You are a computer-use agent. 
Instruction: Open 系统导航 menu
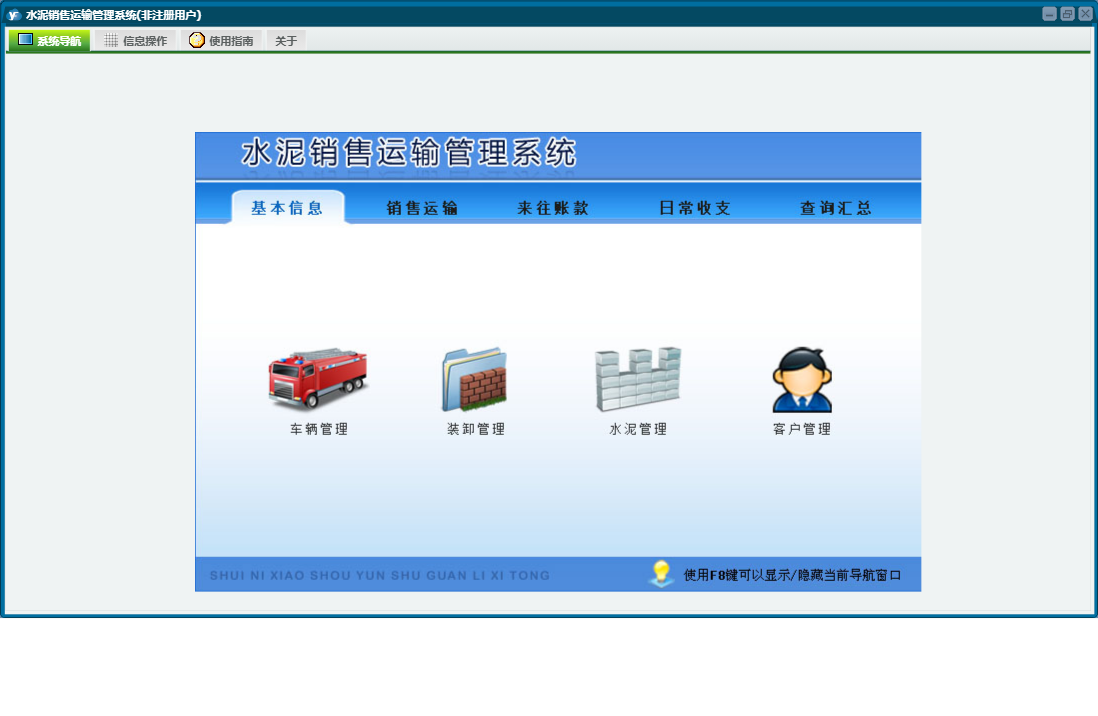pyautogui.click(x=49, y=41)
